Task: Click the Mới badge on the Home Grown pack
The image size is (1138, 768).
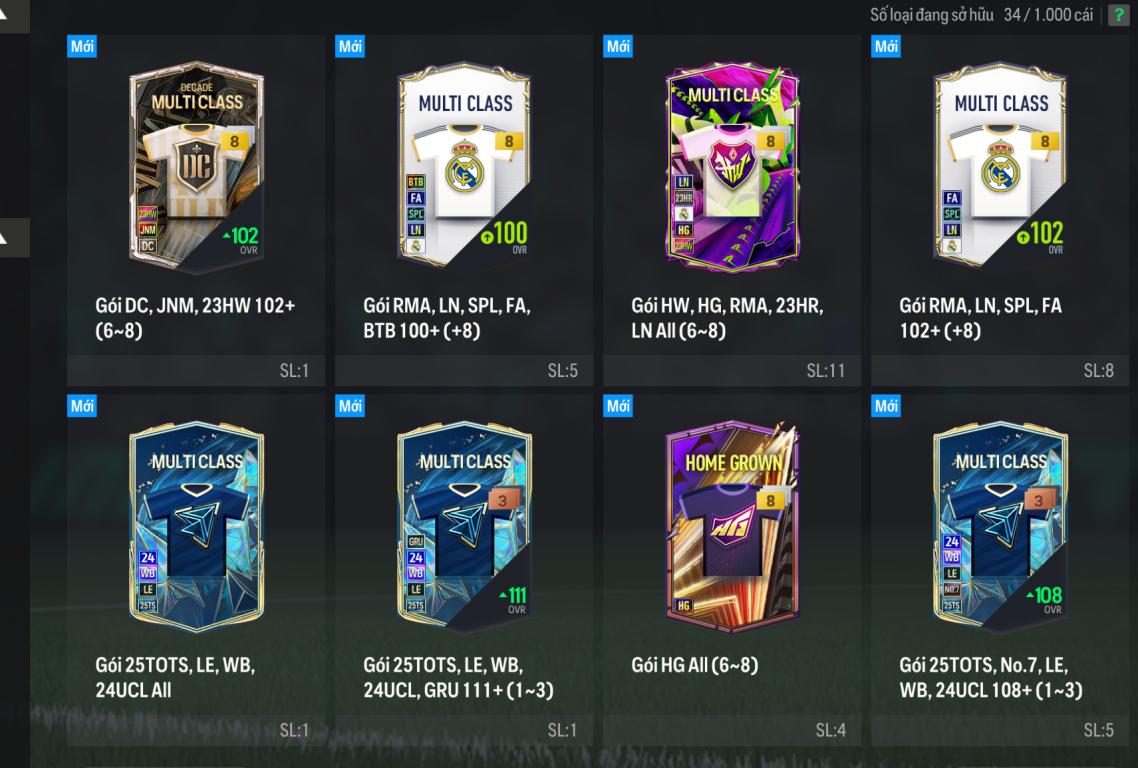Action: [618, 406]
